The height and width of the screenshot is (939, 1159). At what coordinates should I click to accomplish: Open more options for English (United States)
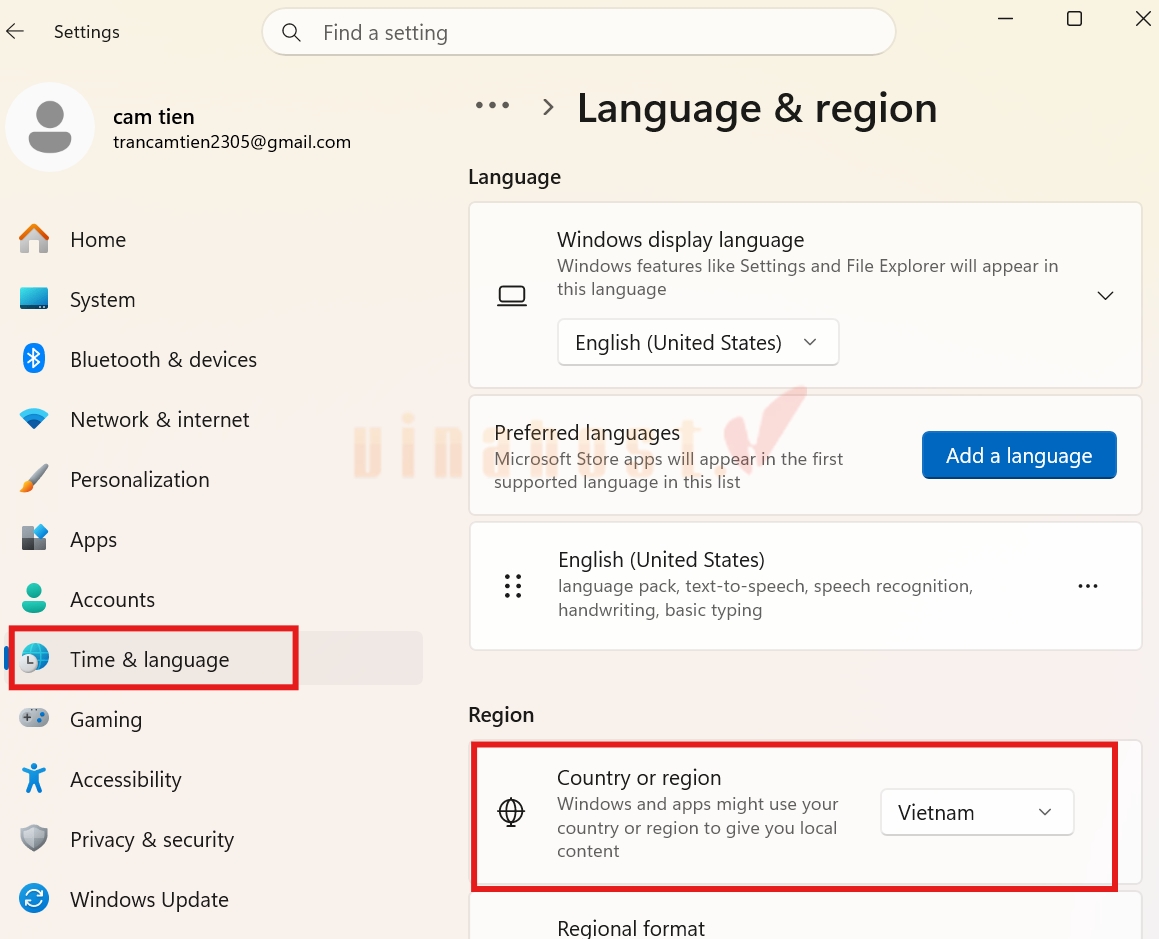pos(1087,586)
